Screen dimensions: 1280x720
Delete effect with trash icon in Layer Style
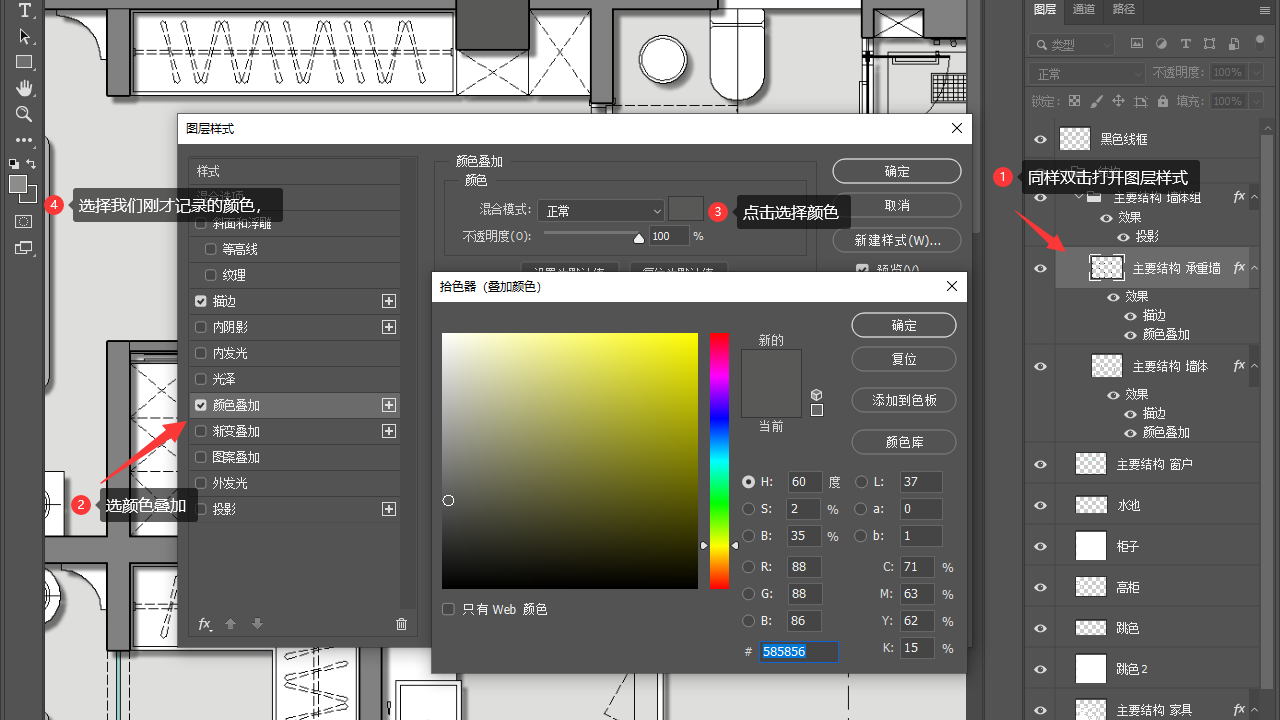[402, 624]
